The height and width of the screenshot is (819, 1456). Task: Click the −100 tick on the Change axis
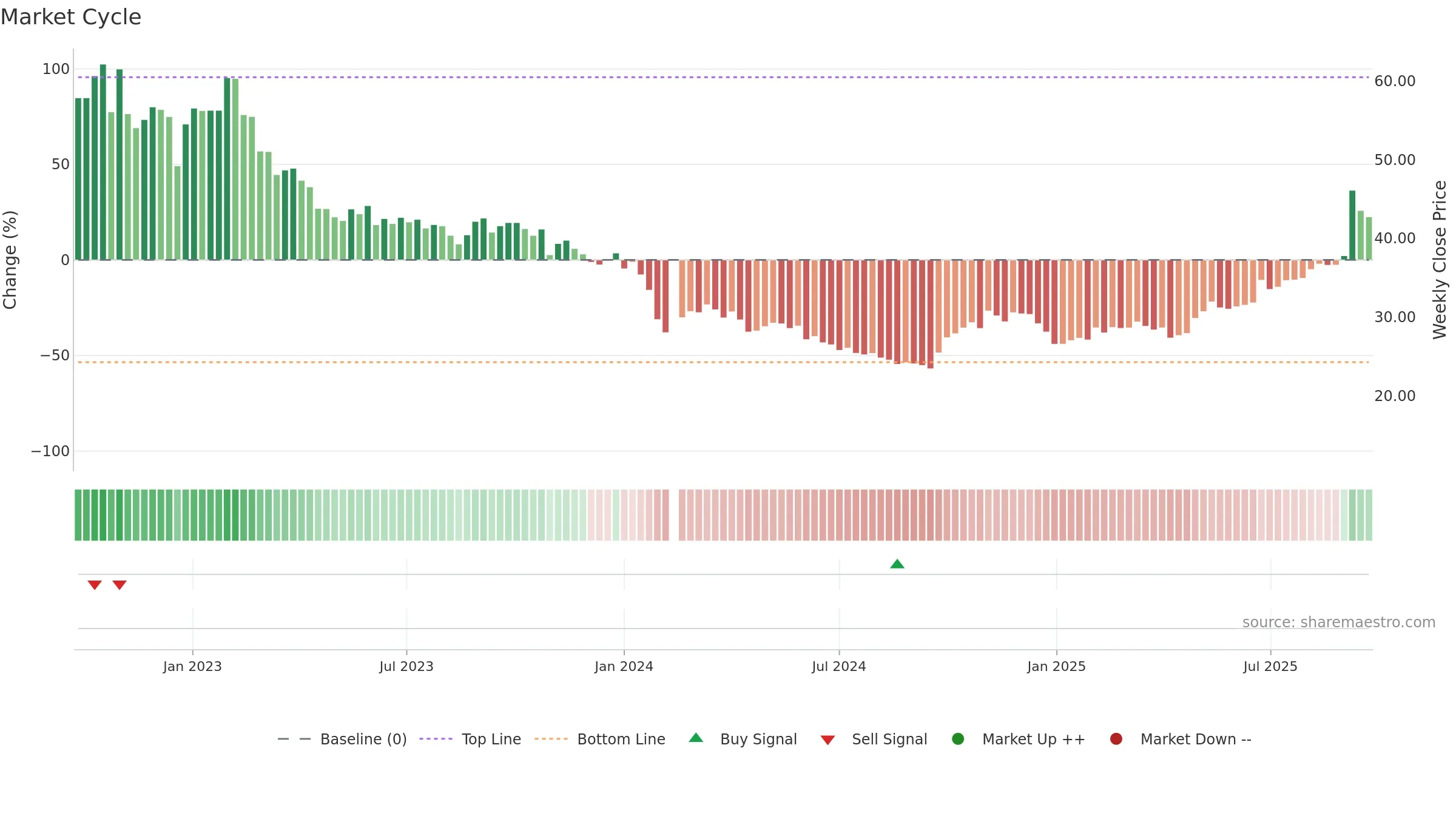coord(50,451)
